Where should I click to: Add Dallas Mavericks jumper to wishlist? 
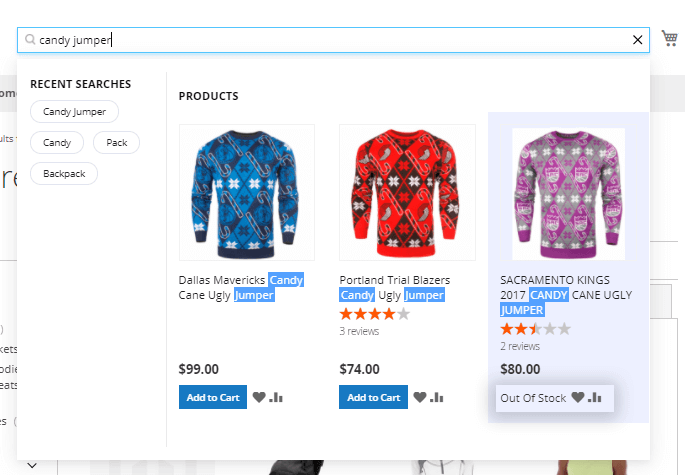pyautogui.click(x=259, y=397)
